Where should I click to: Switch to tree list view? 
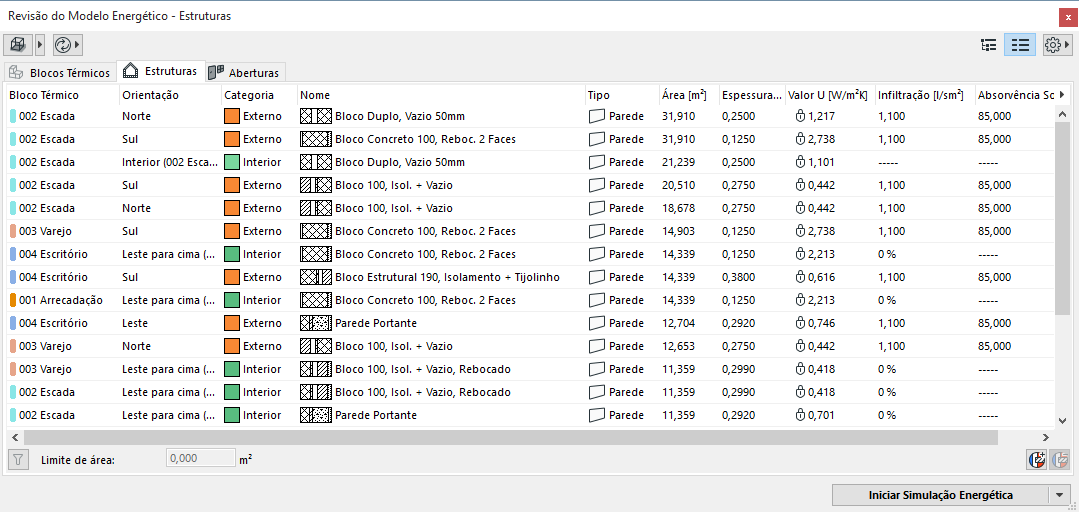coord(989,45)
